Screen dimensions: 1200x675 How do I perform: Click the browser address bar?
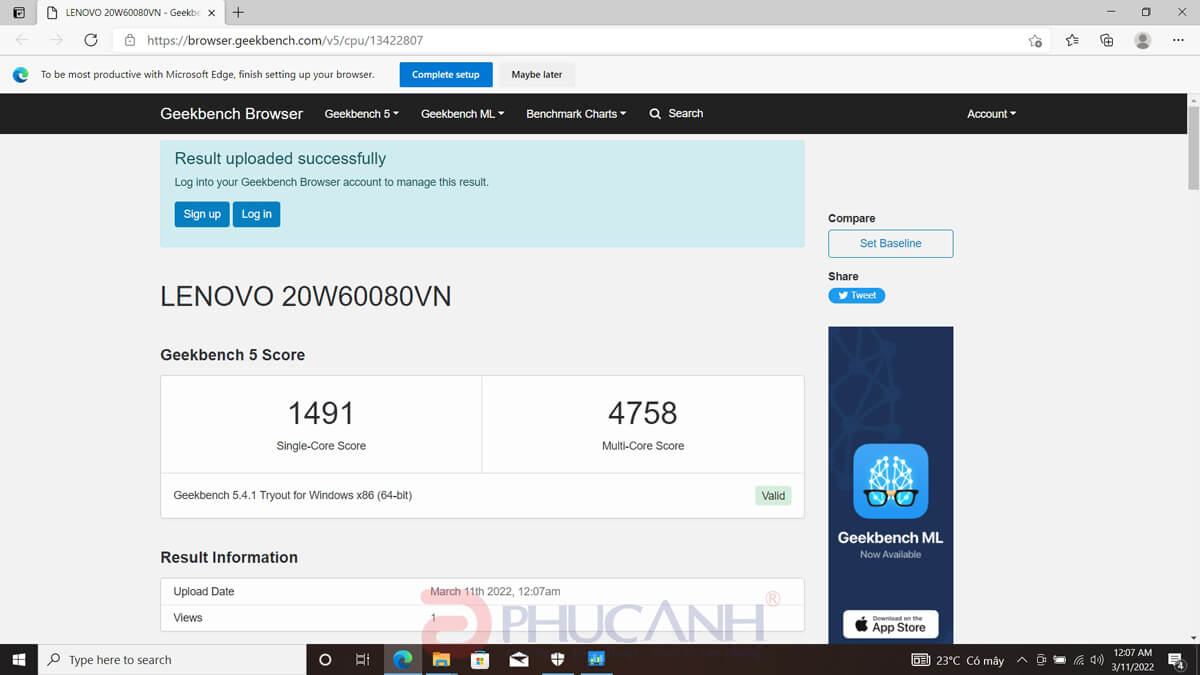click(x=580, y=40)
